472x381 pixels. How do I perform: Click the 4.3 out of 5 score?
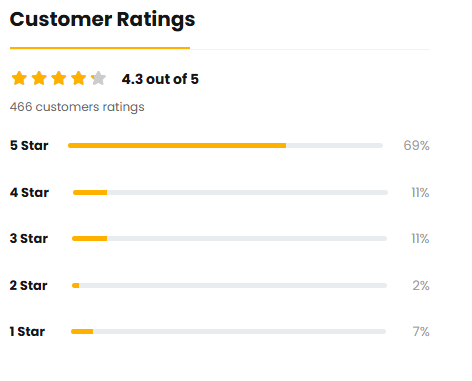[x=160, y=79]
